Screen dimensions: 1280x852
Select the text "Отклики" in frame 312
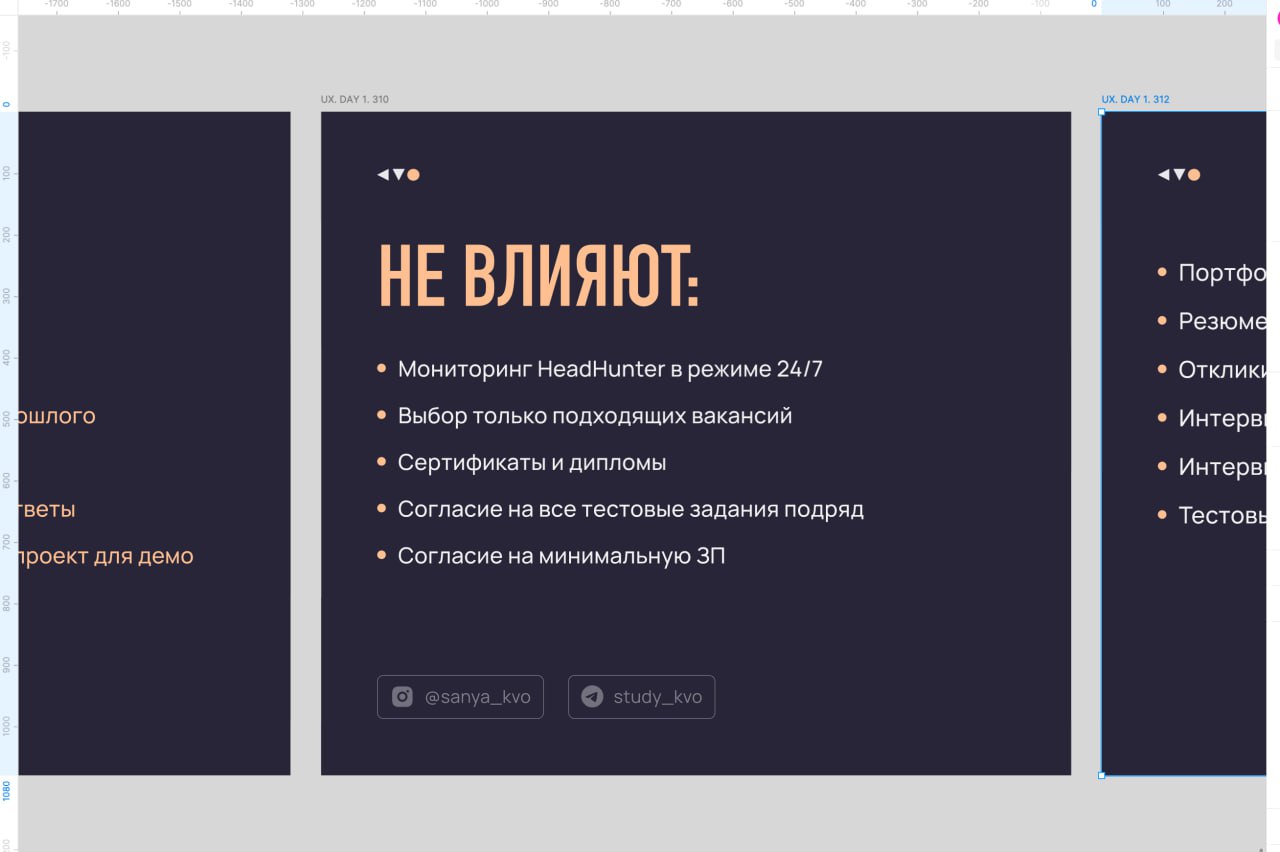[x=1222, y=370]
